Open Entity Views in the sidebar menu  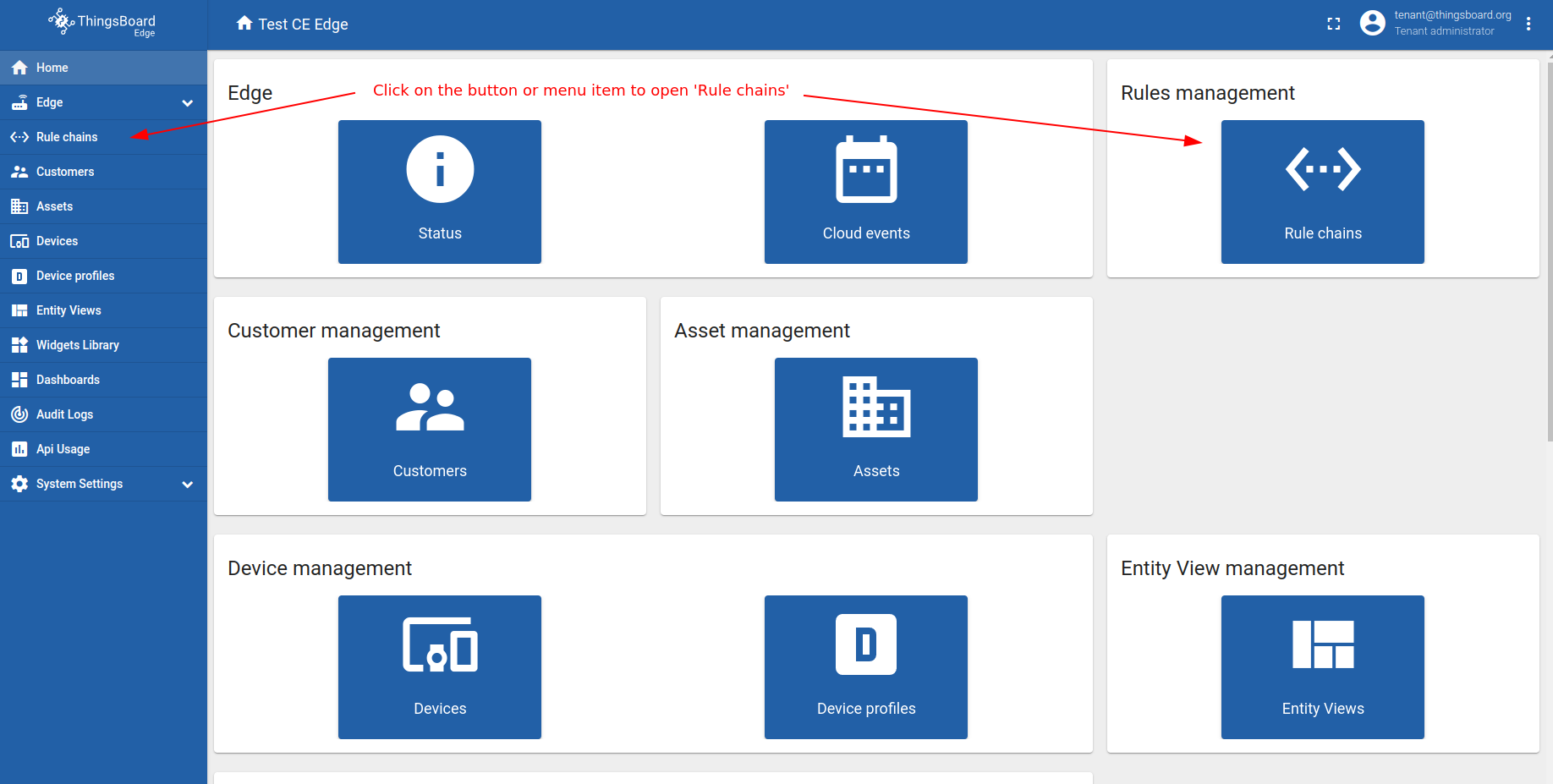point(103,310)
